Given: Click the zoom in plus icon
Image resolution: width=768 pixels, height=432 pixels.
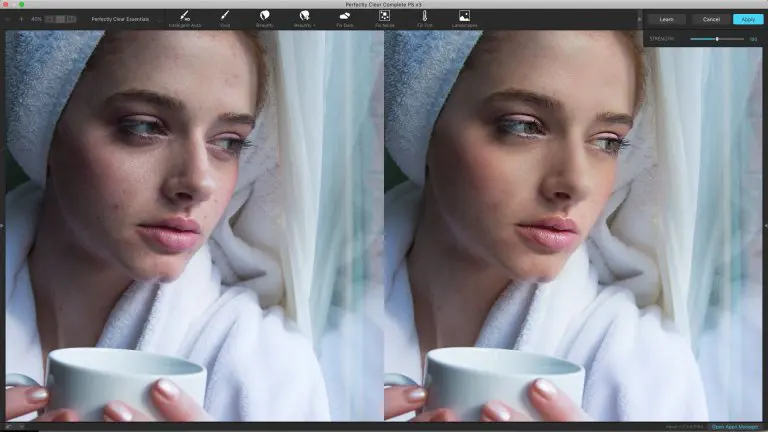Looking at the screenshot, I should [20, 19].
